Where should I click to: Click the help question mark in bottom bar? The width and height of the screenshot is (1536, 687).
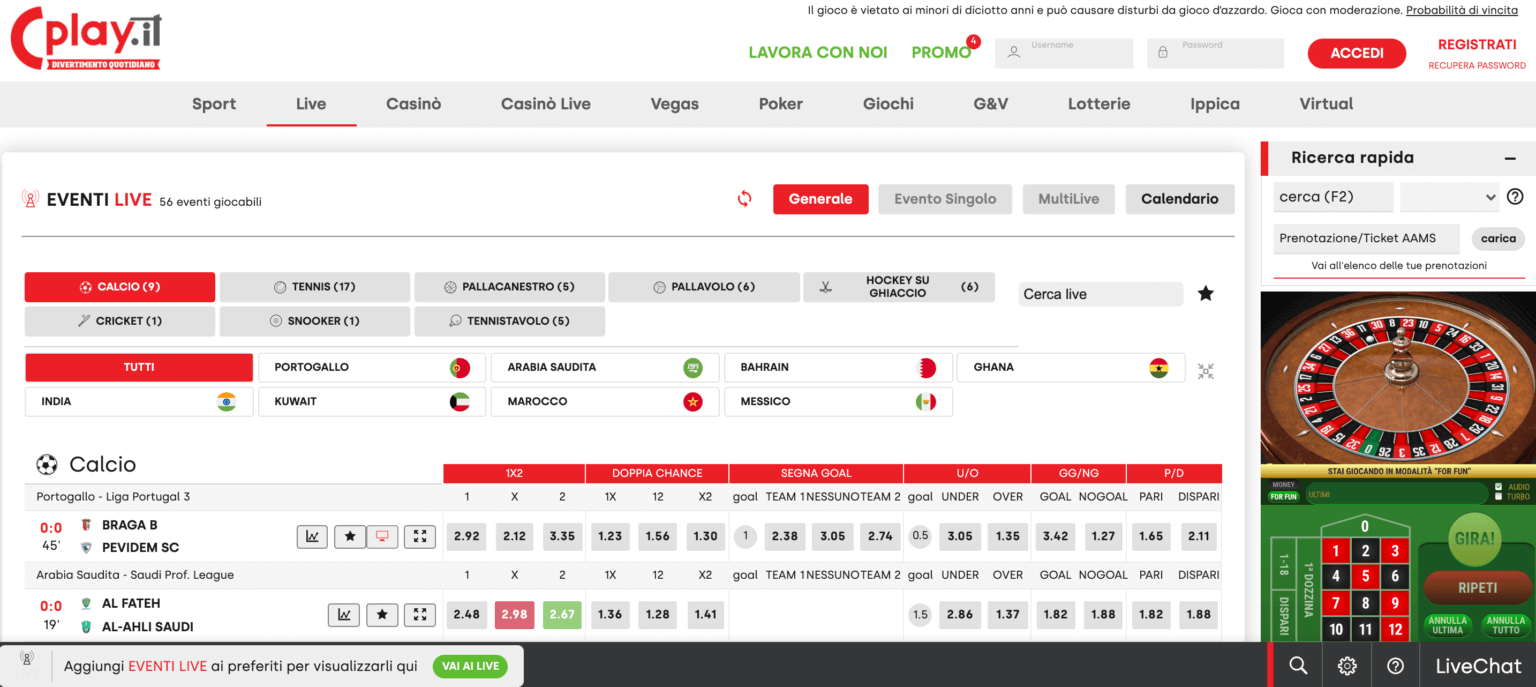tap(1396, 666)
